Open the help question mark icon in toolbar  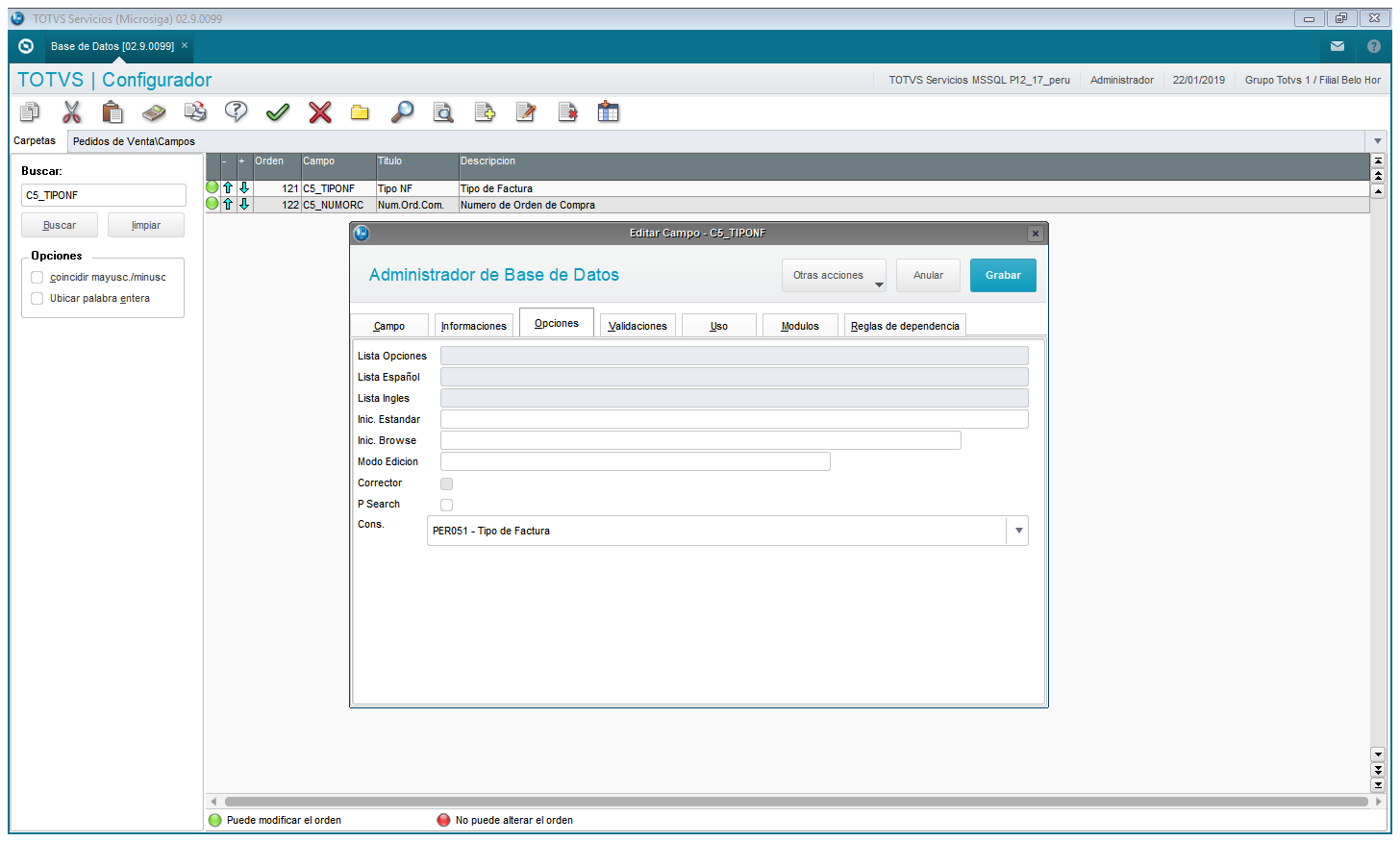pyautogui.click(x=236, y=112)
